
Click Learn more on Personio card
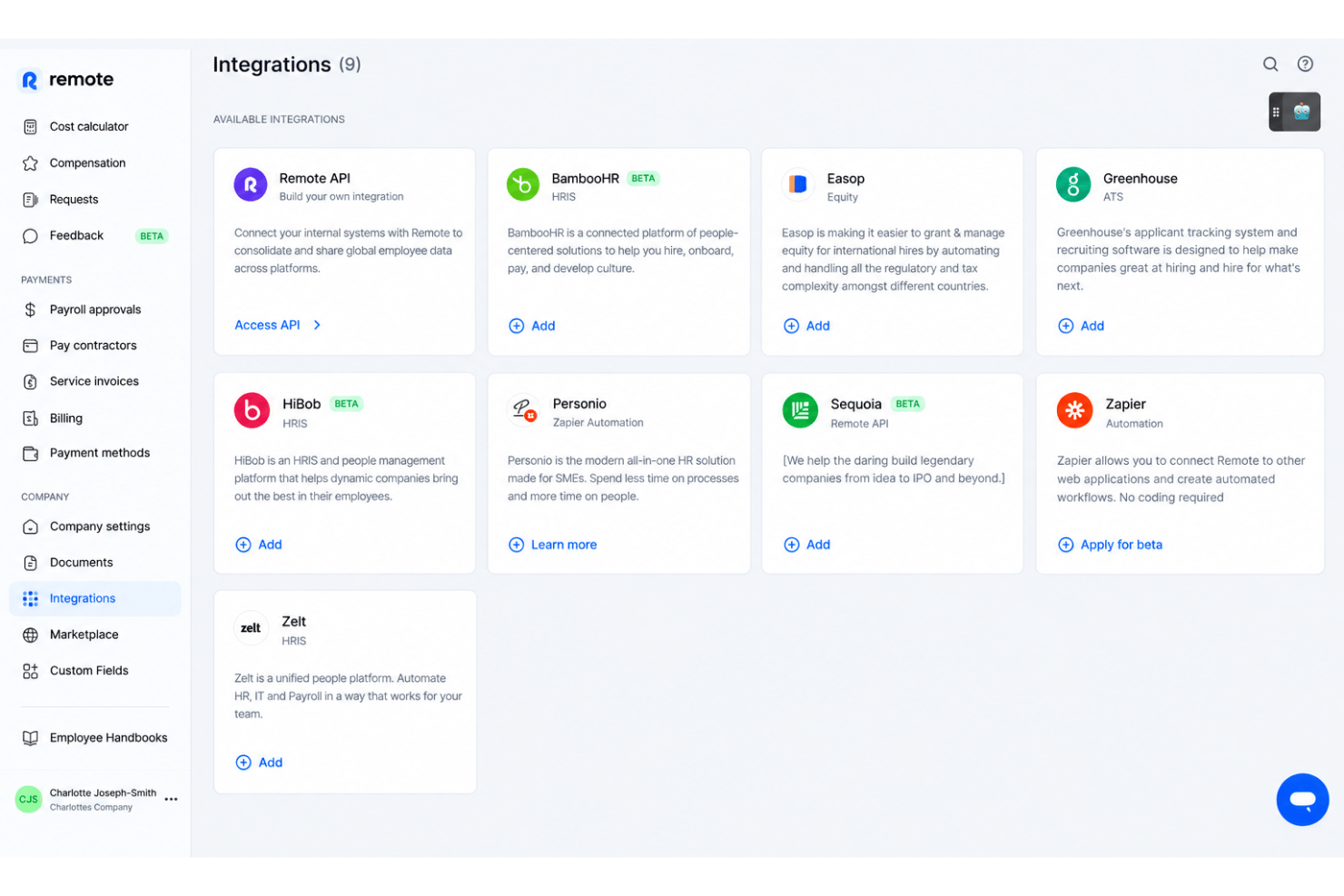(x=553, y=545)
